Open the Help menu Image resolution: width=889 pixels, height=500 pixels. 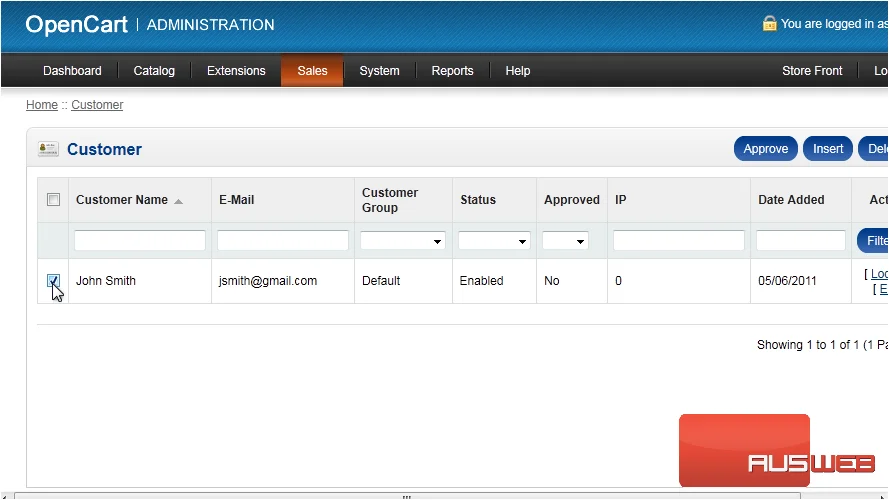(518, 71)
